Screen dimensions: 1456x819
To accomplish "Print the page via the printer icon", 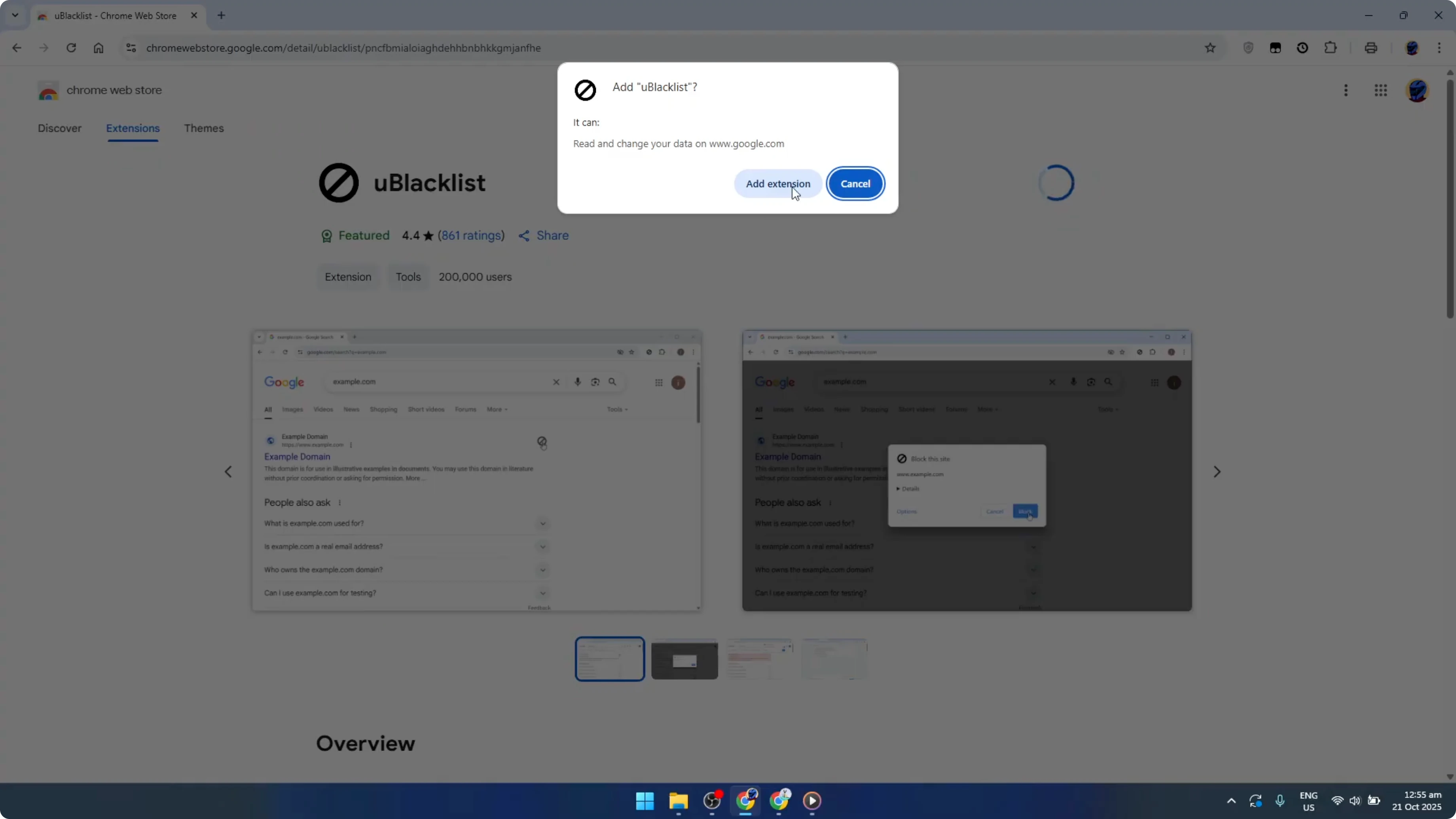I will (1371, 47).
